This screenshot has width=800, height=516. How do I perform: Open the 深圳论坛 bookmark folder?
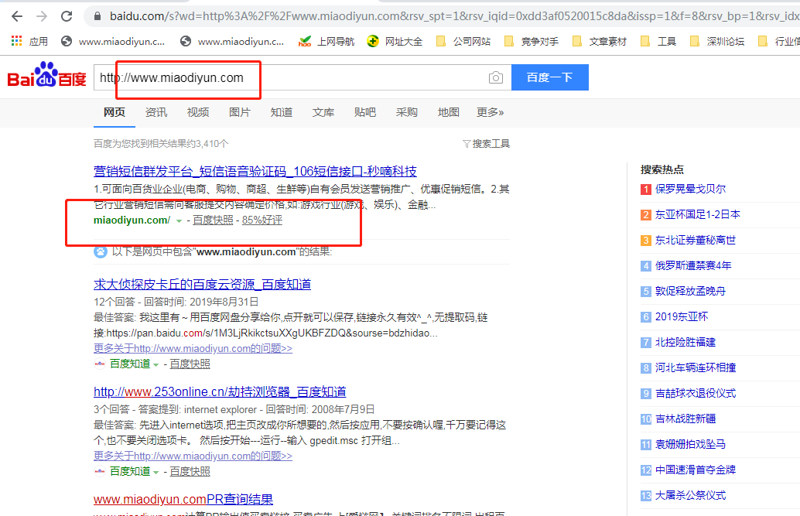click(x=717, y=41)
